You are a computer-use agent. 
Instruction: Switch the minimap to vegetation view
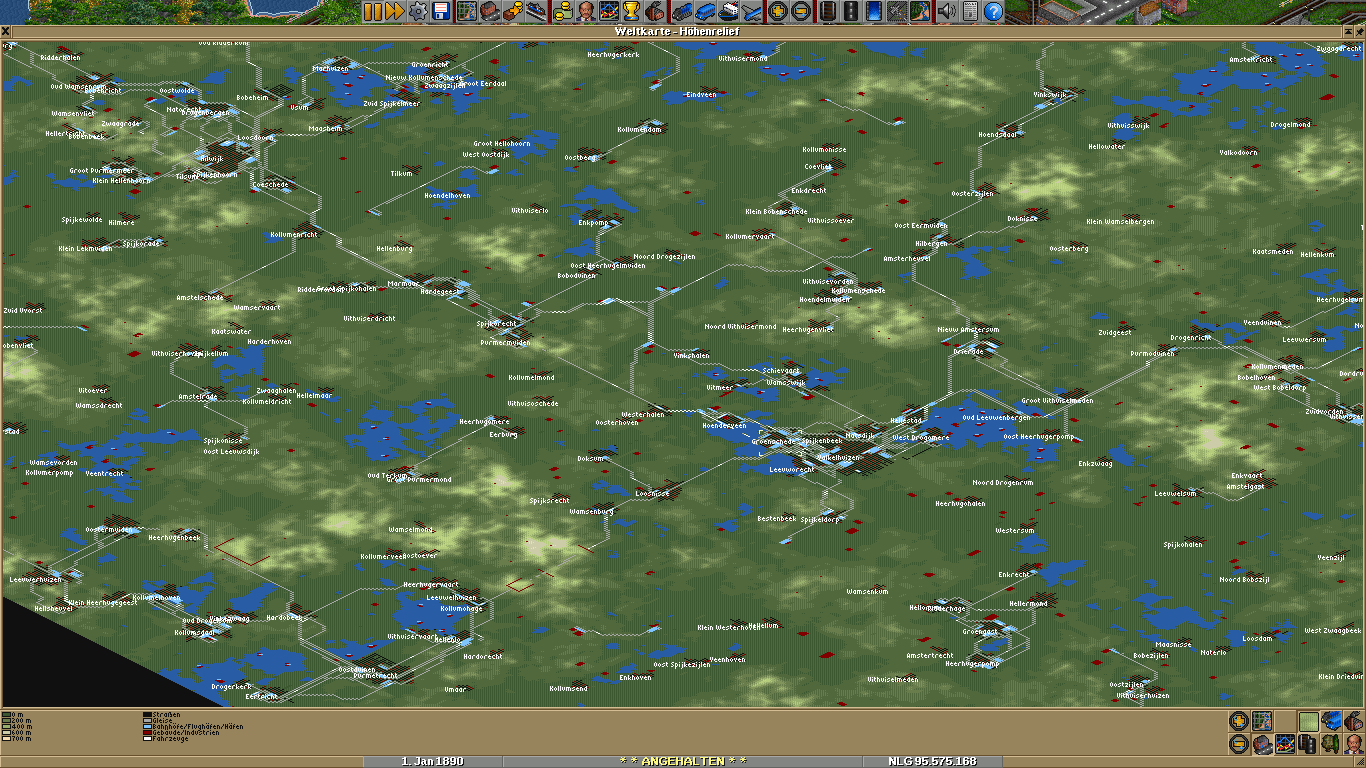pyautogui.click(x=1331, y=744)
